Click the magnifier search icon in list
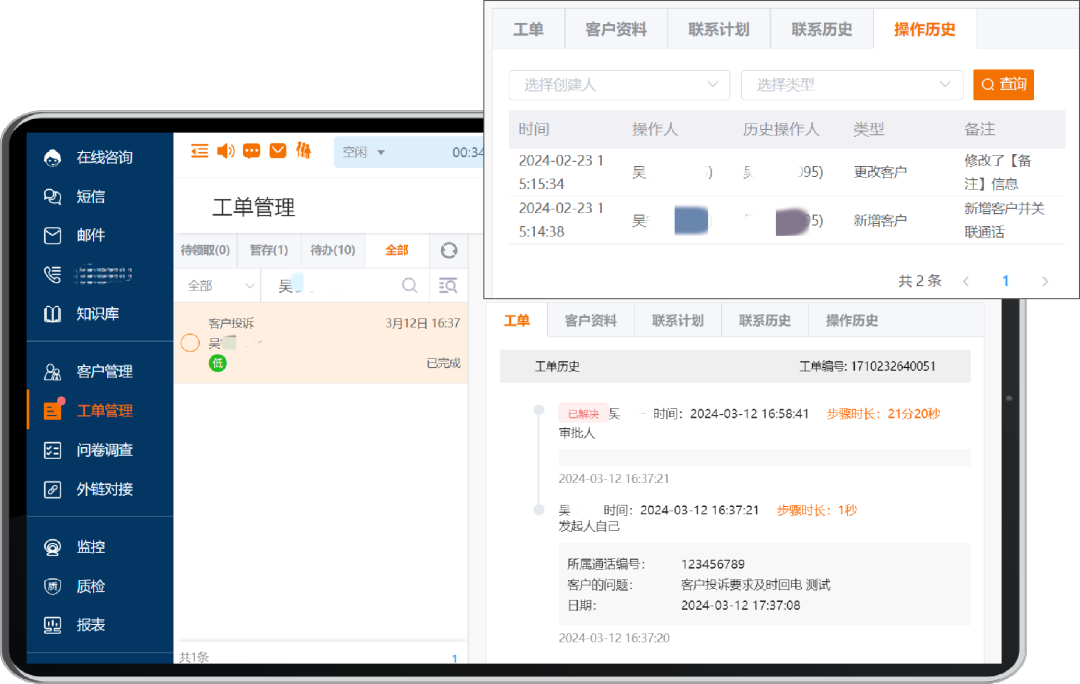Viewport: 1080px width, 684px height. pyautogui.click(x=409, y=285)
